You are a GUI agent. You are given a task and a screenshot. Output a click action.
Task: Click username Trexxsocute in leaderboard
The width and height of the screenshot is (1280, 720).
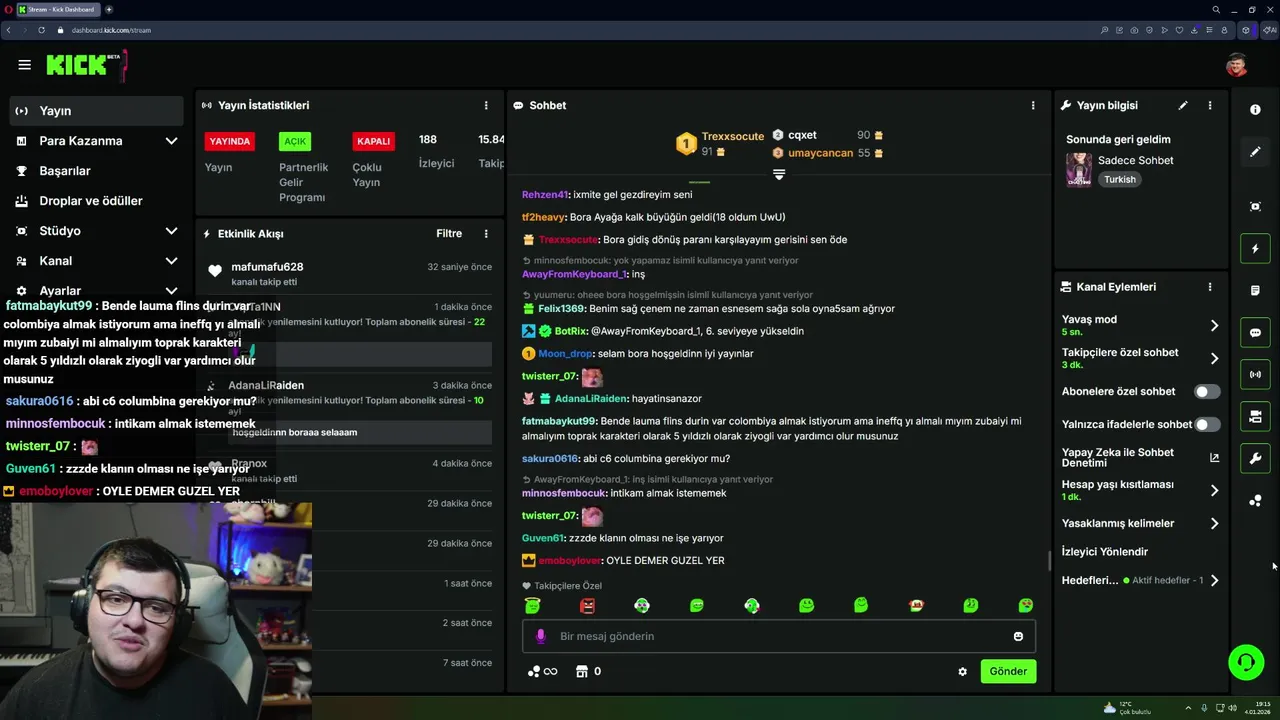732,136
